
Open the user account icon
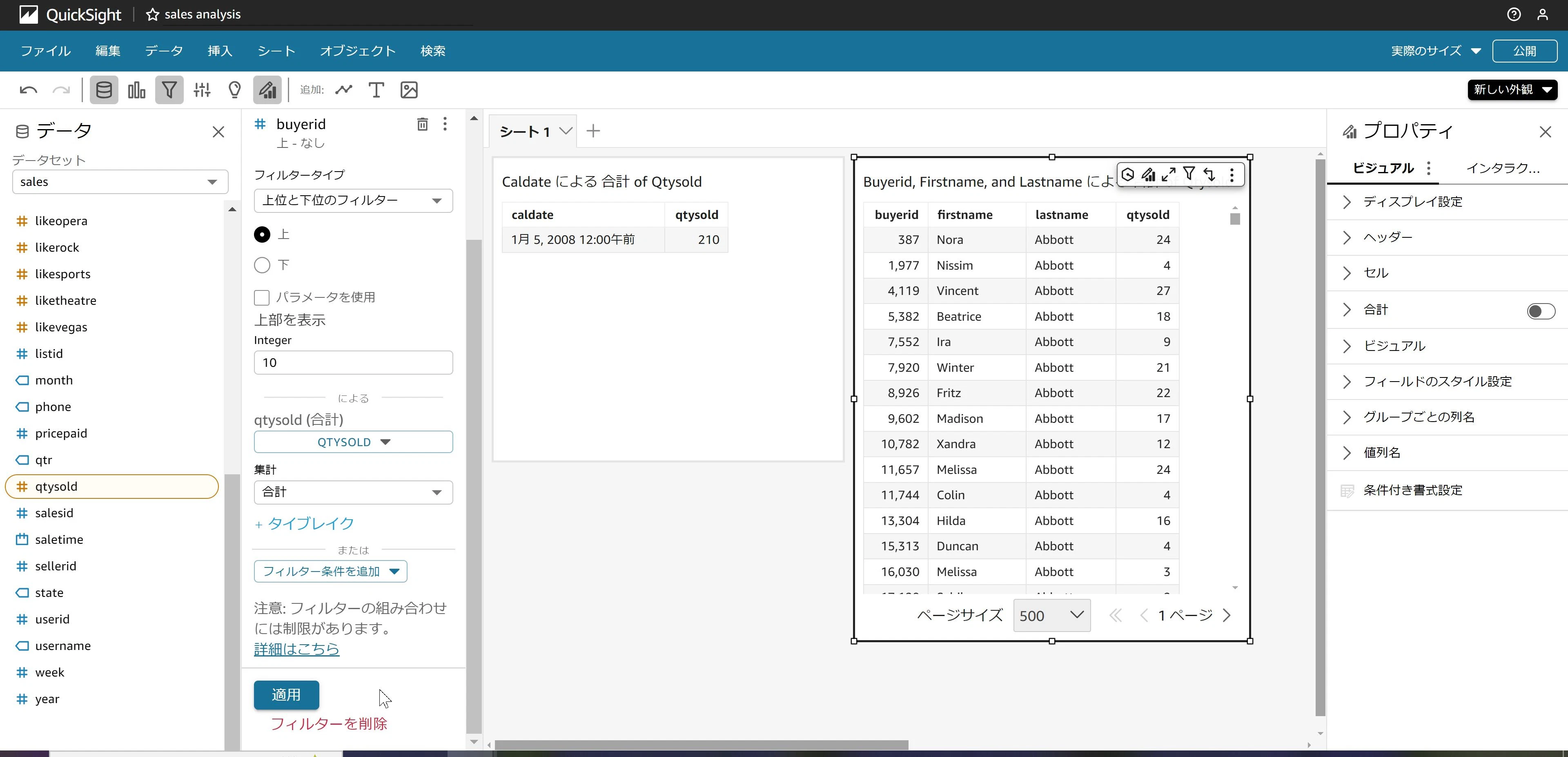coord(1542,15)
